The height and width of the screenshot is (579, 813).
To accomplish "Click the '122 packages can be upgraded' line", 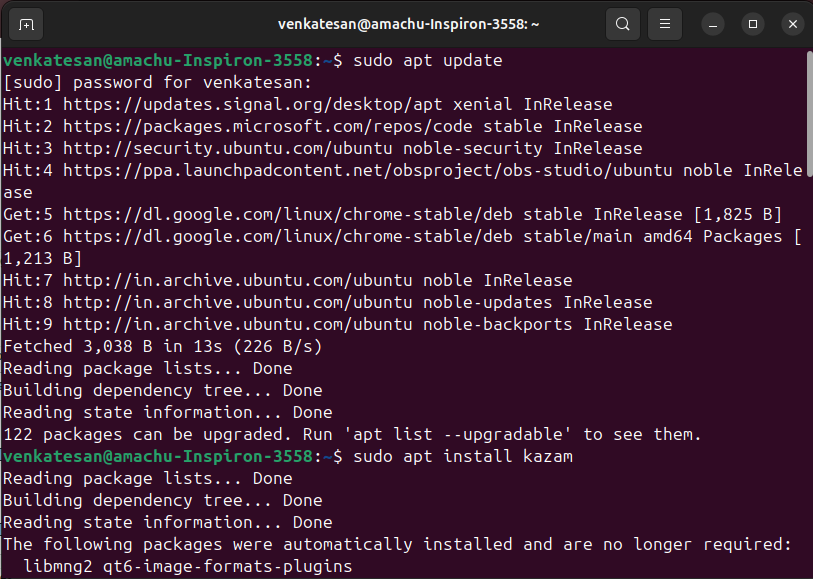I will 353,434.
